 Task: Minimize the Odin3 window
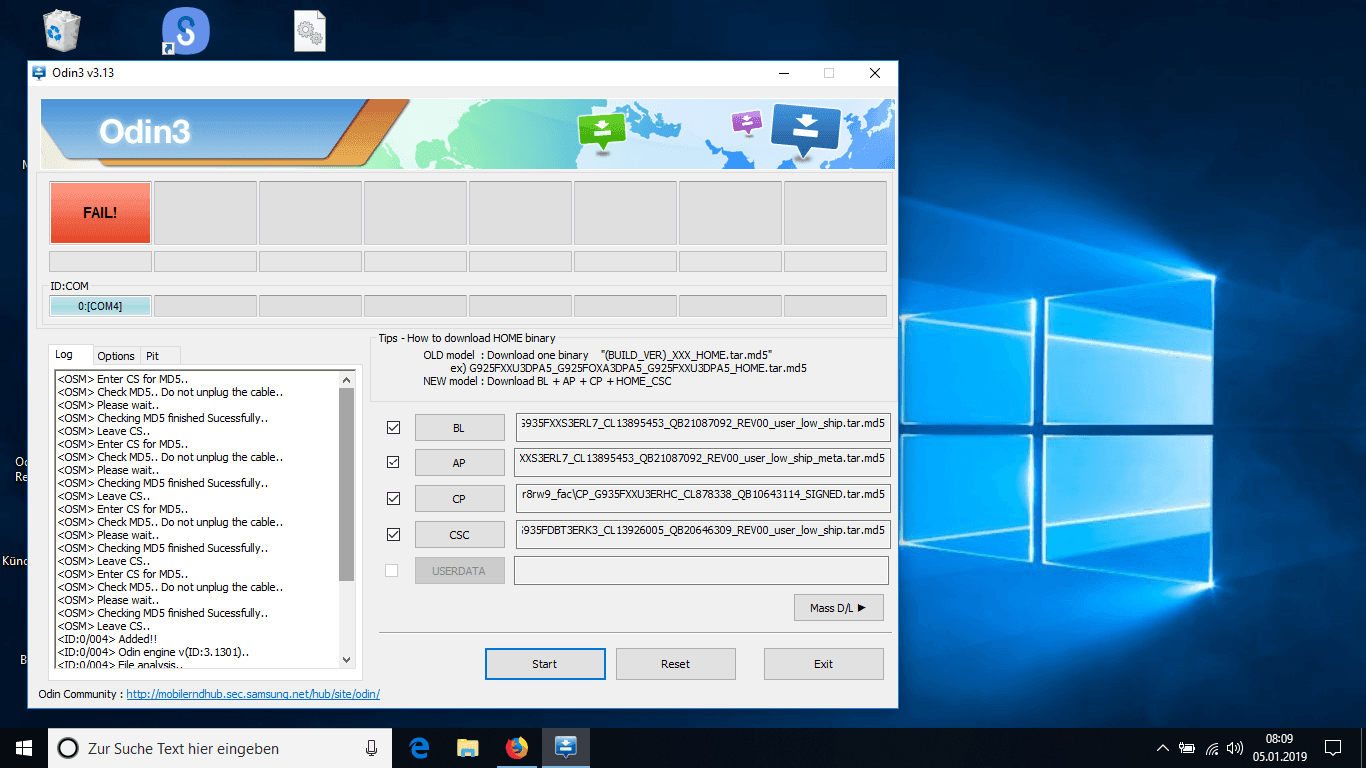(x=784, y=73)
